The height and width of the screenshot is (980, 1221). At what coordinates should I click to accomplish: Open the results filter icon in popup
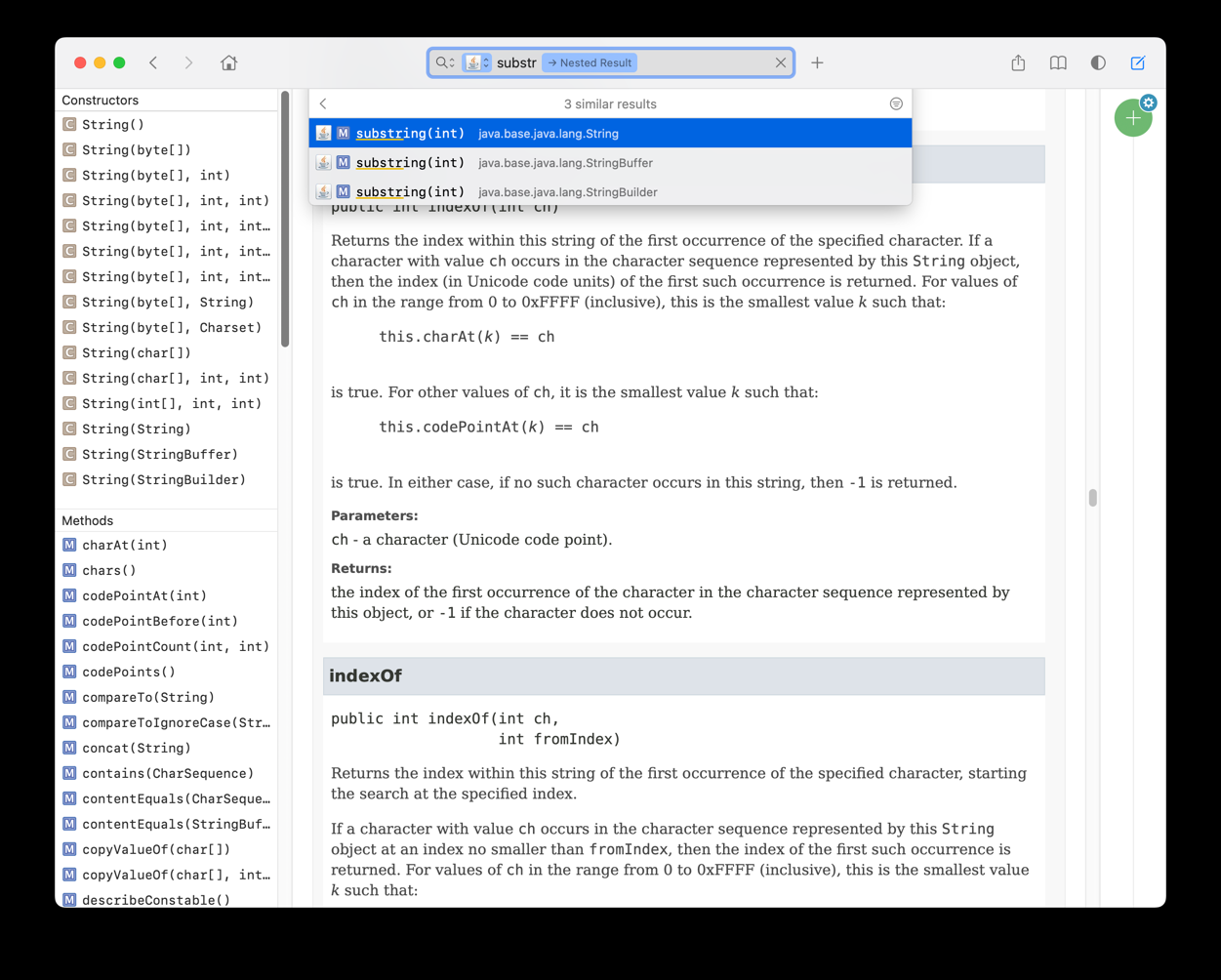pos(896,103)
